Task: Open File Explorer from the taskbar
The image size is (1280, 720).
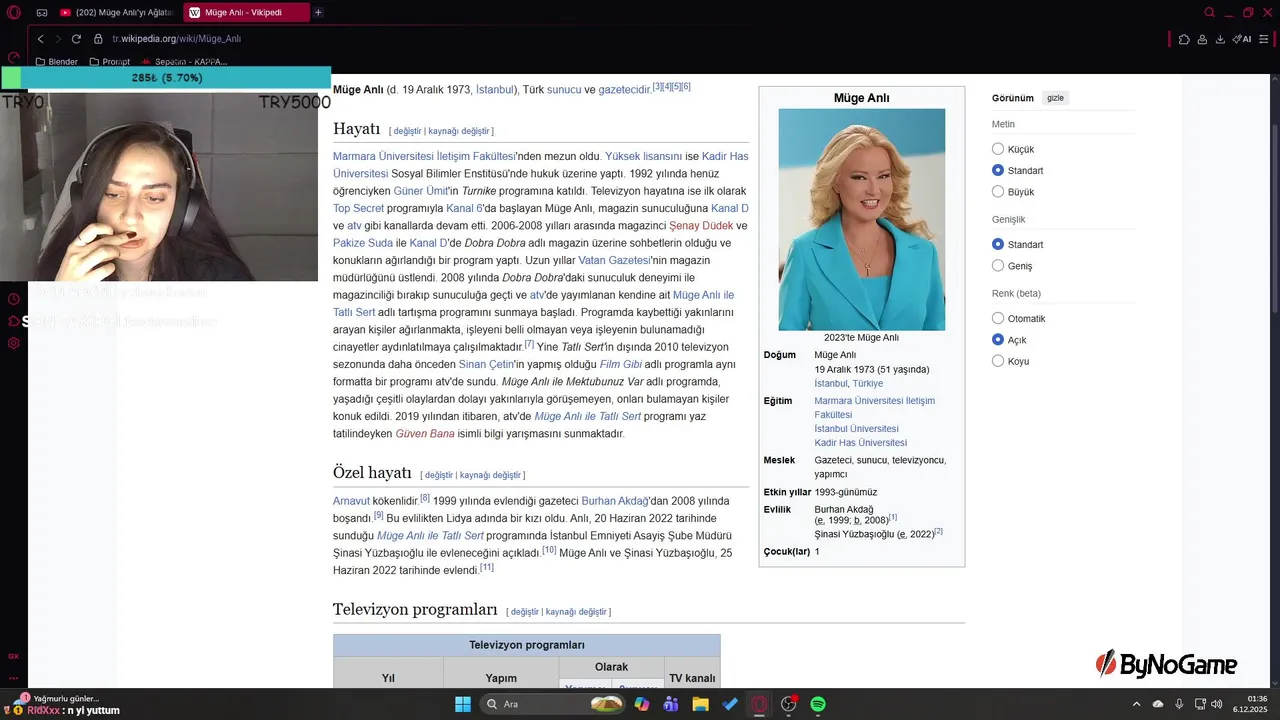Action: 700,704
